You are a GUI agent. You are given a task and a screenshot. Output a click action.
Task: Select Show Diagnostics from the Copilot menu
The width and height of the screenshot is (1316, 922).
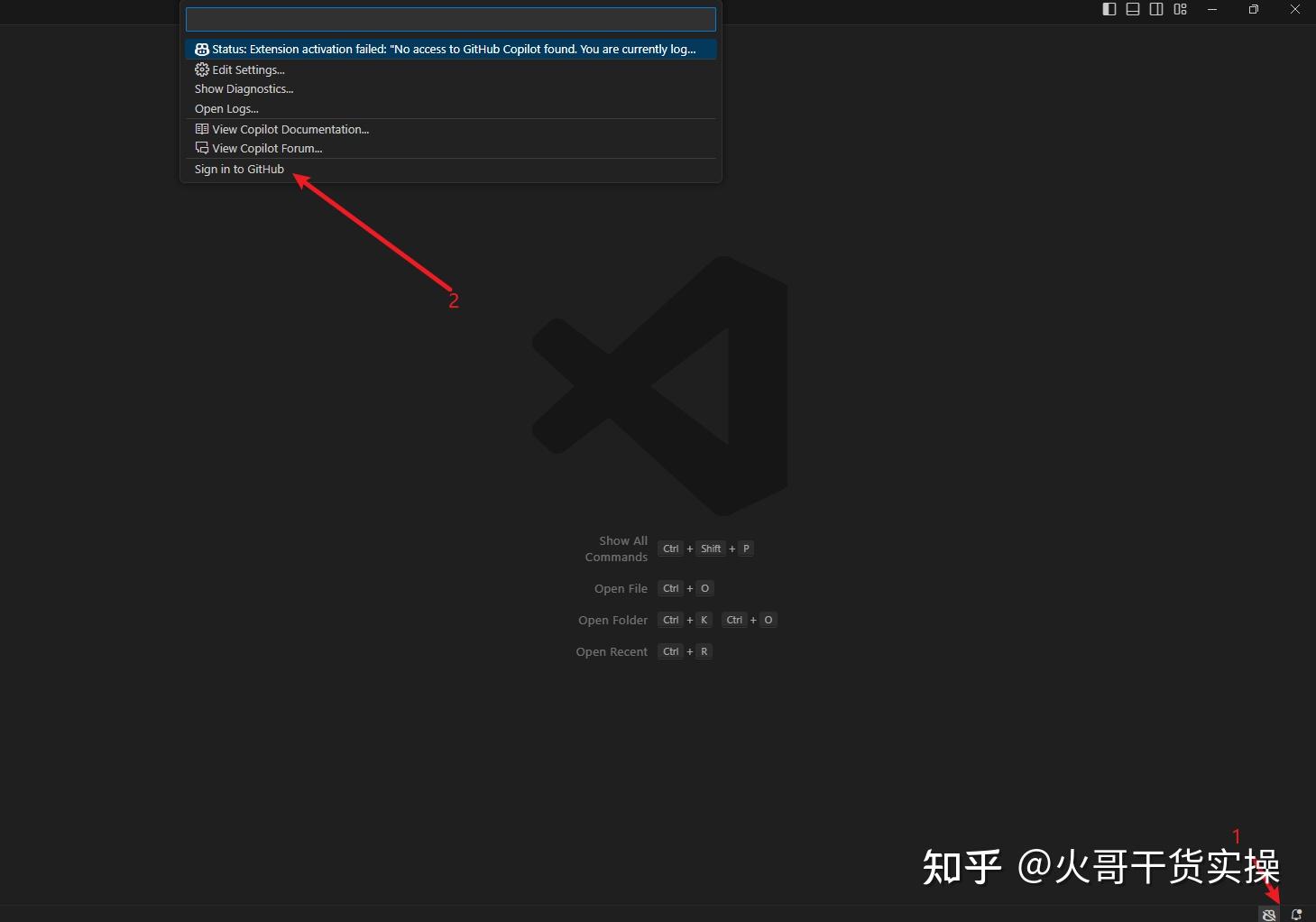[244, 88]
